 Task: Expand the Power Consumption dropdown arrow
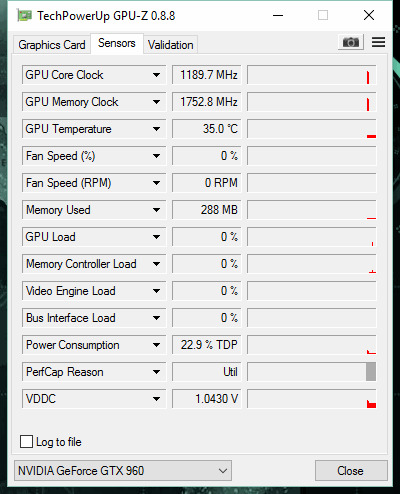pos(156,345)
